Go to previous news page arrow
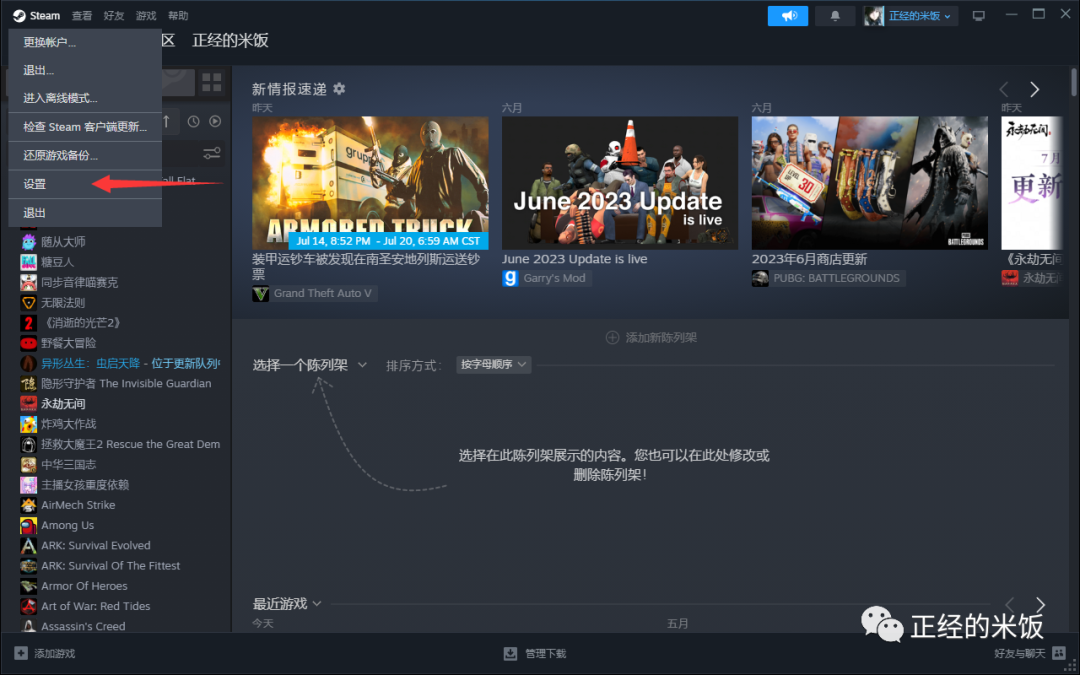 (x=1004, y=90)
